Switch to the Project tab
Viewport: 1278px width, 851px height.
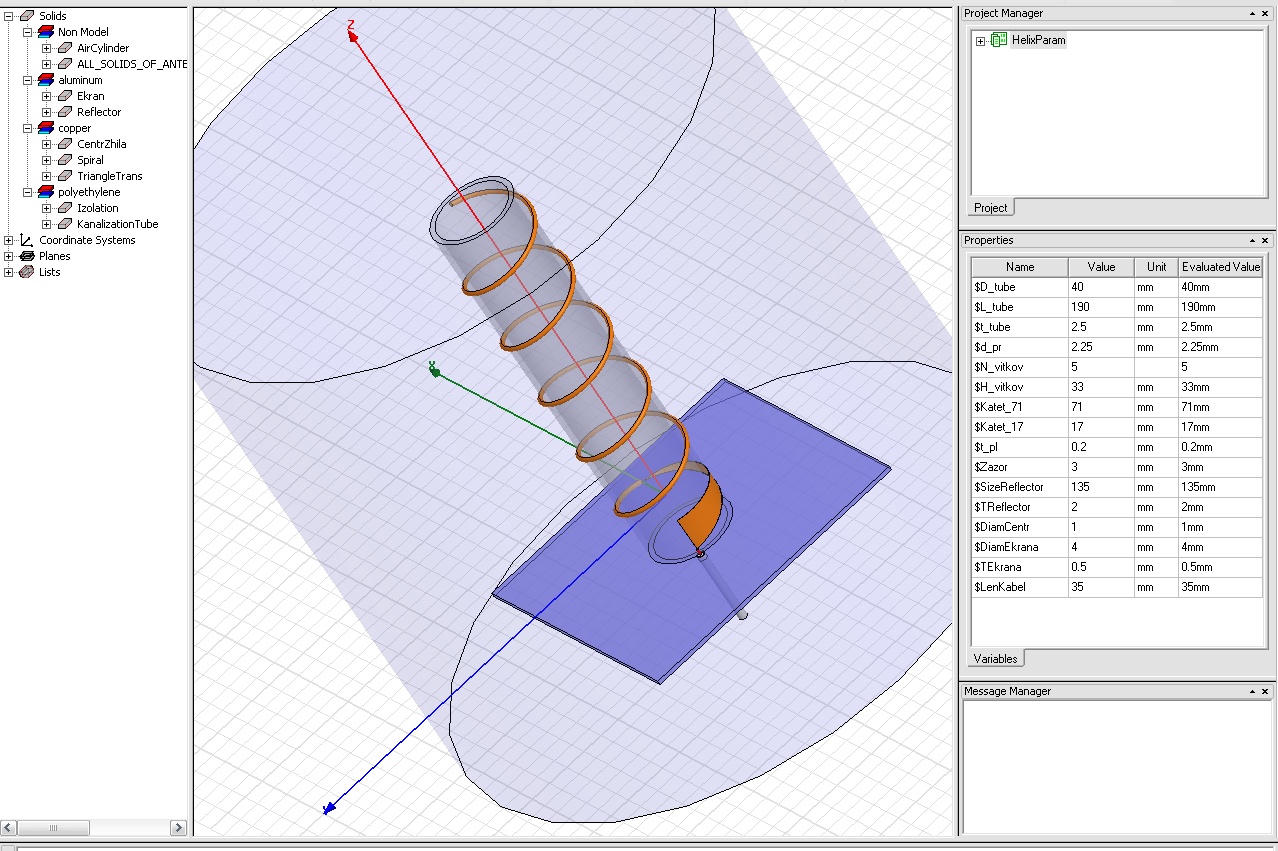click(991, 208)
